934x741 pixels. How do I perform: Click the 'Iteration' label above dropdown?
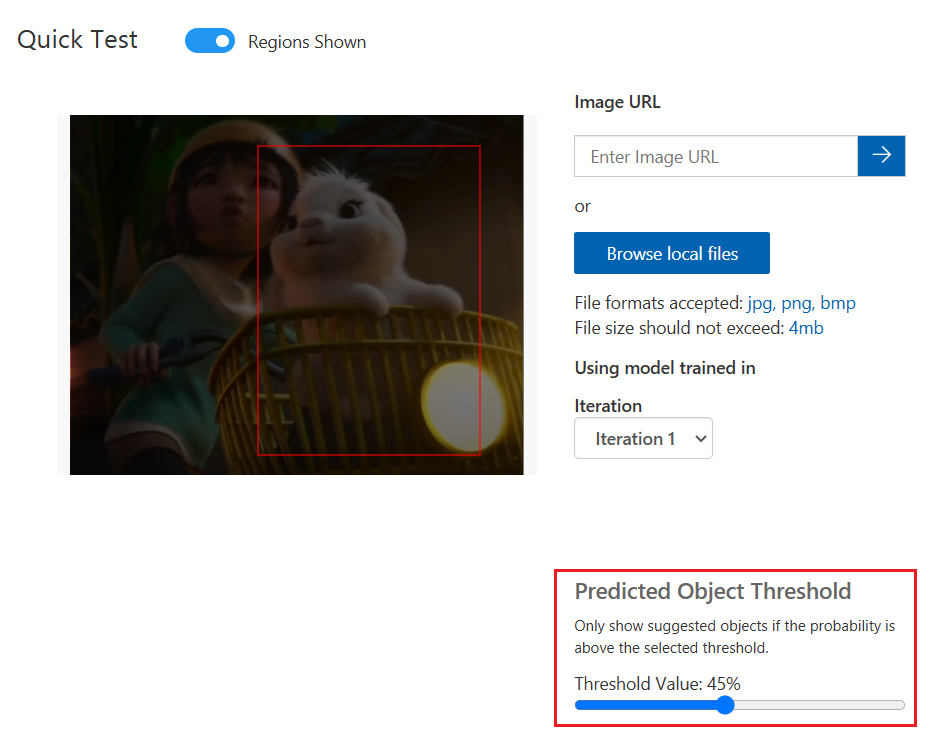pos(608,406)
